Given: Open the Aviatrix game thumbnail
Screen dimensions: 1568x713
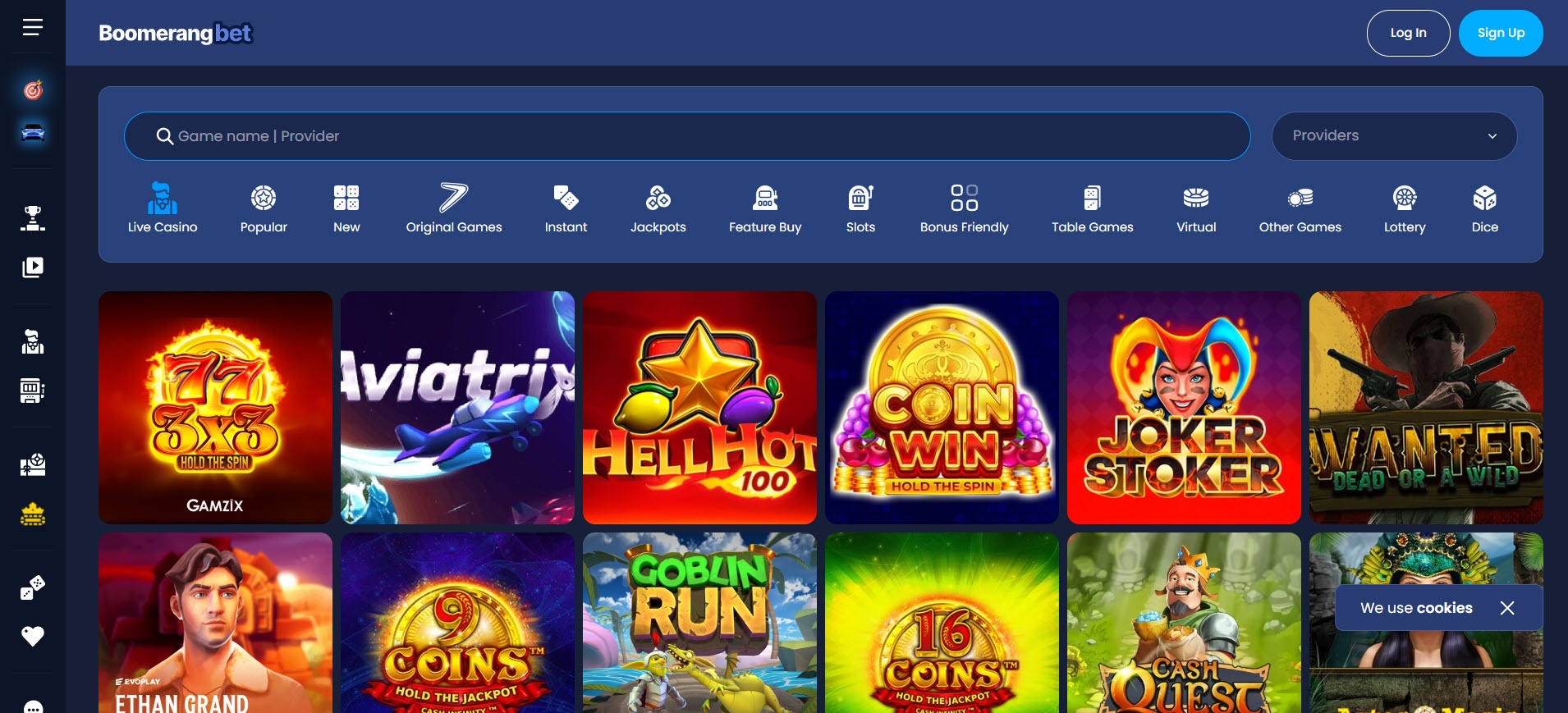Looking at the screenshot, I should 457,408.
